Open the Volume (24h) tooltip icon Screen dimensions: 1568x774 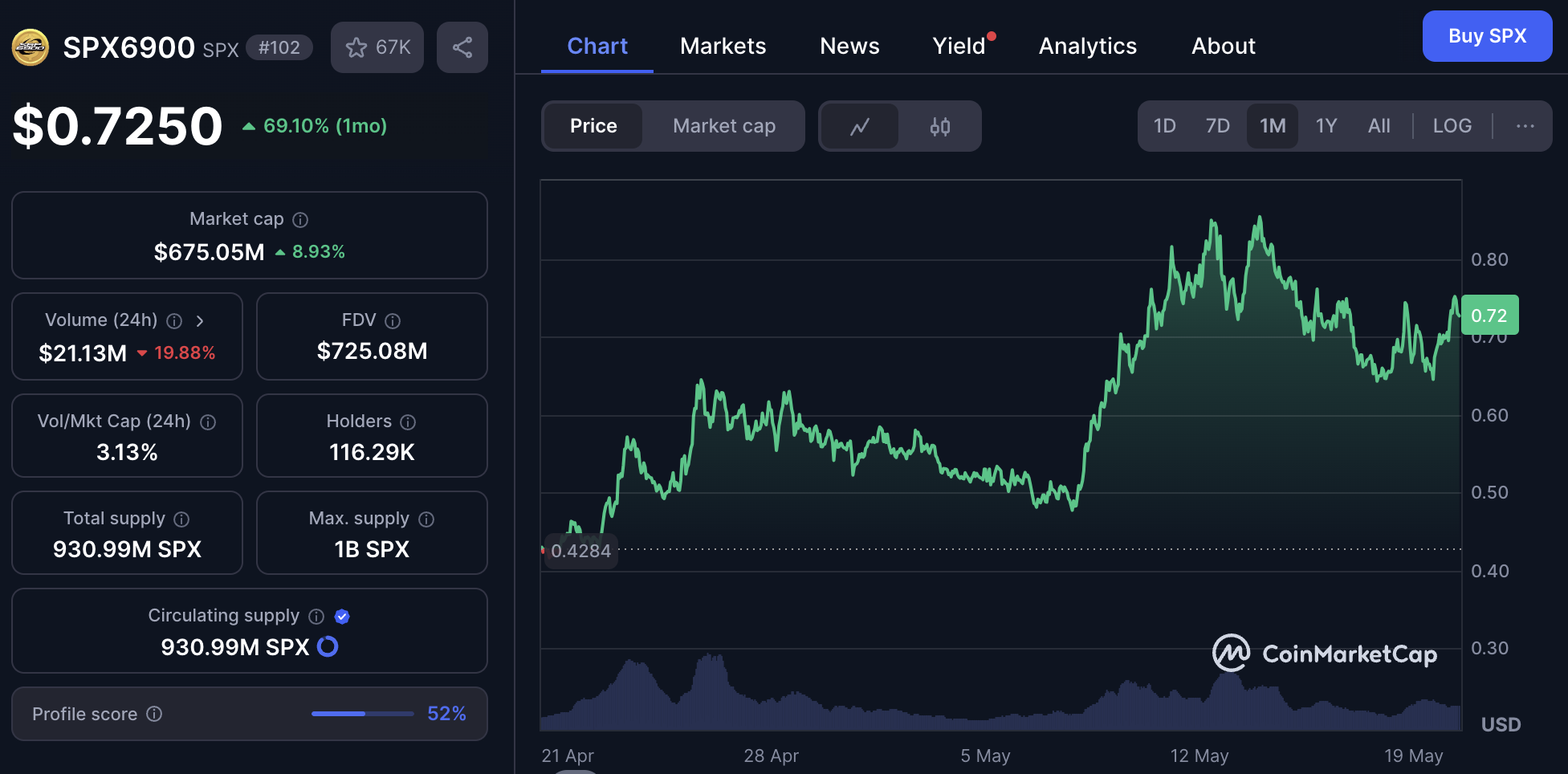point(174,320)
